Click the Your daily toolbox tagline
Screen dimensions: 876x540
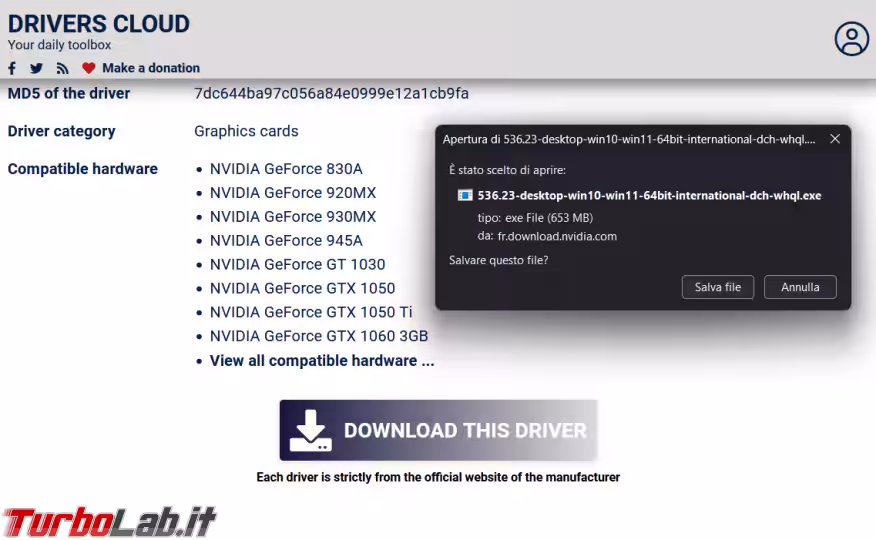[x=59, y=45]
